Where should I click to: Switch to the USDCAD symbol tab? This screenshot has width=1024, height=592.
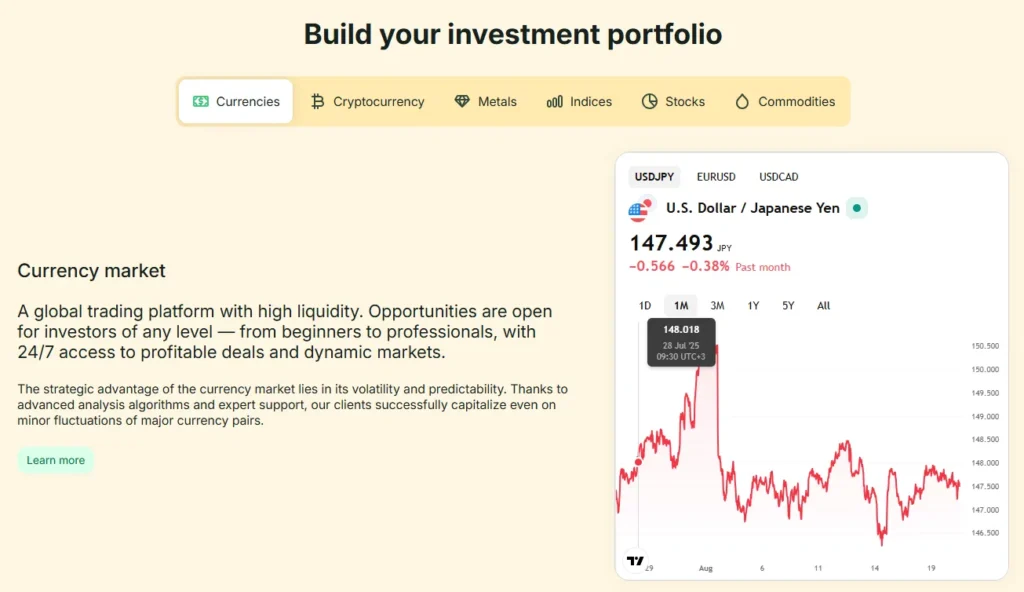coord(779,177)
